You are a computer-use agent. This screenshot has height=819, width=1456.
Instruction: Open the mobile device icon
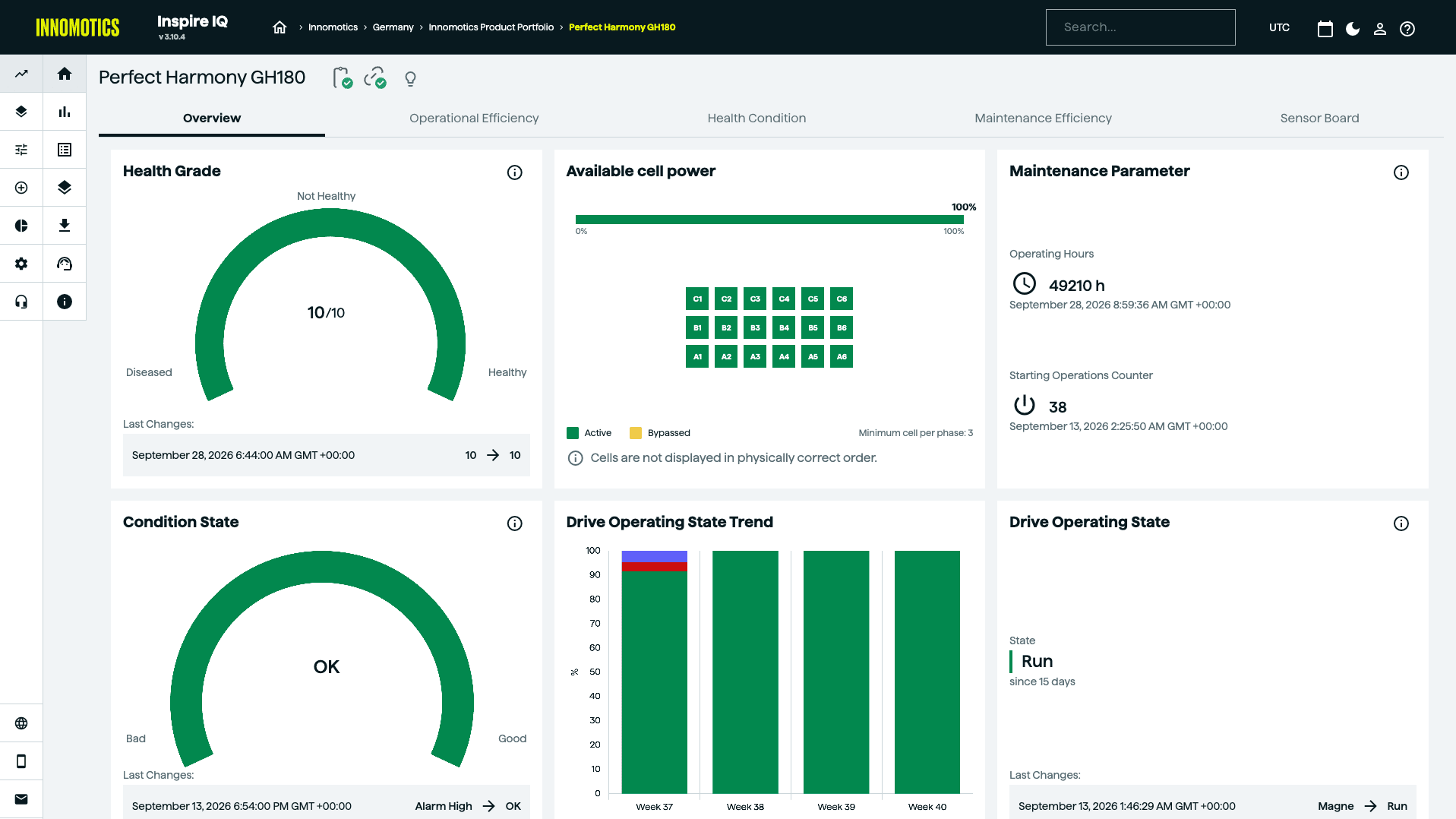(21, 761)
